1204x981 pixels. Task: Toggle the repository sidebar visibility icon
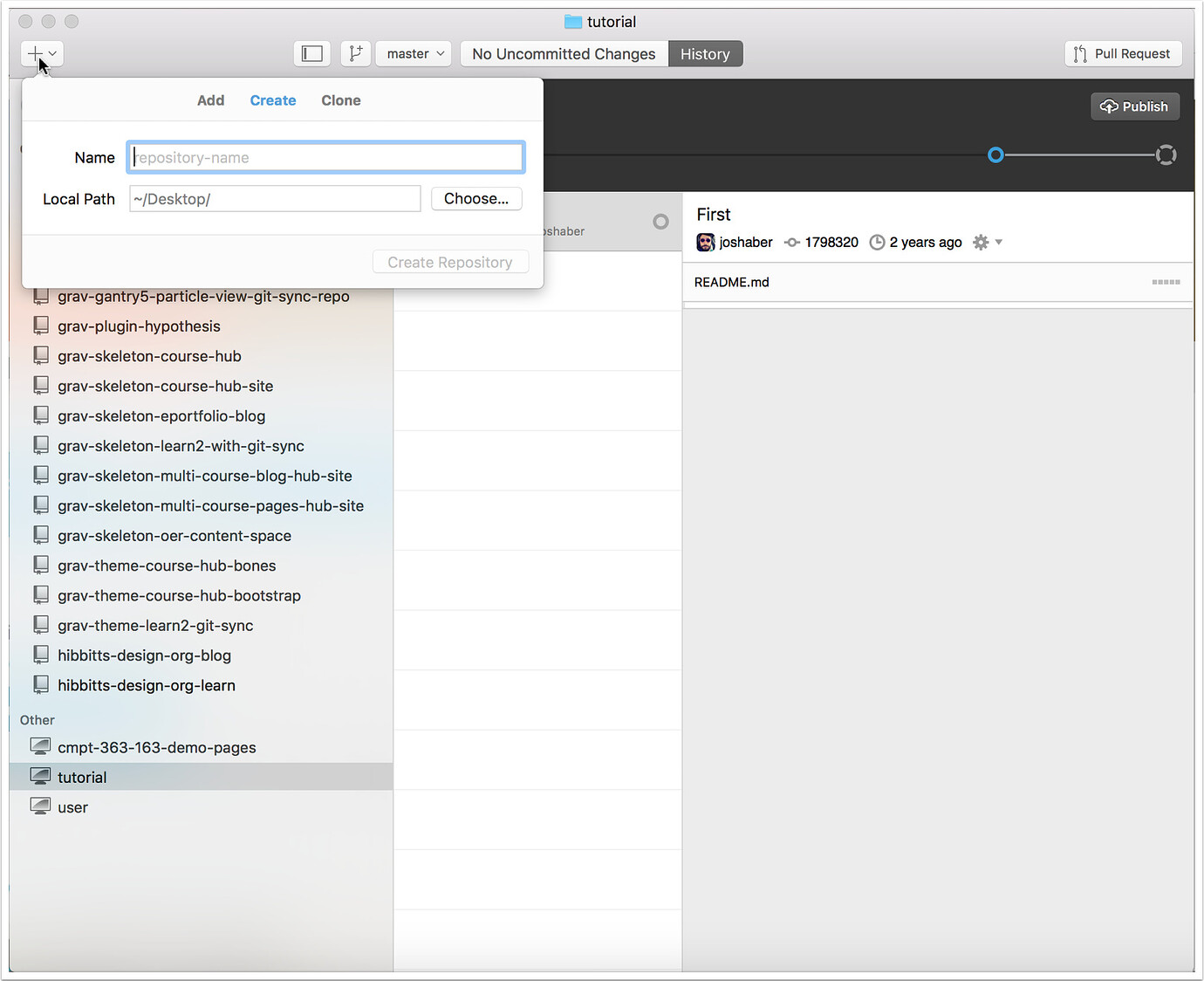pyautogui.click(x=311, y=53)
